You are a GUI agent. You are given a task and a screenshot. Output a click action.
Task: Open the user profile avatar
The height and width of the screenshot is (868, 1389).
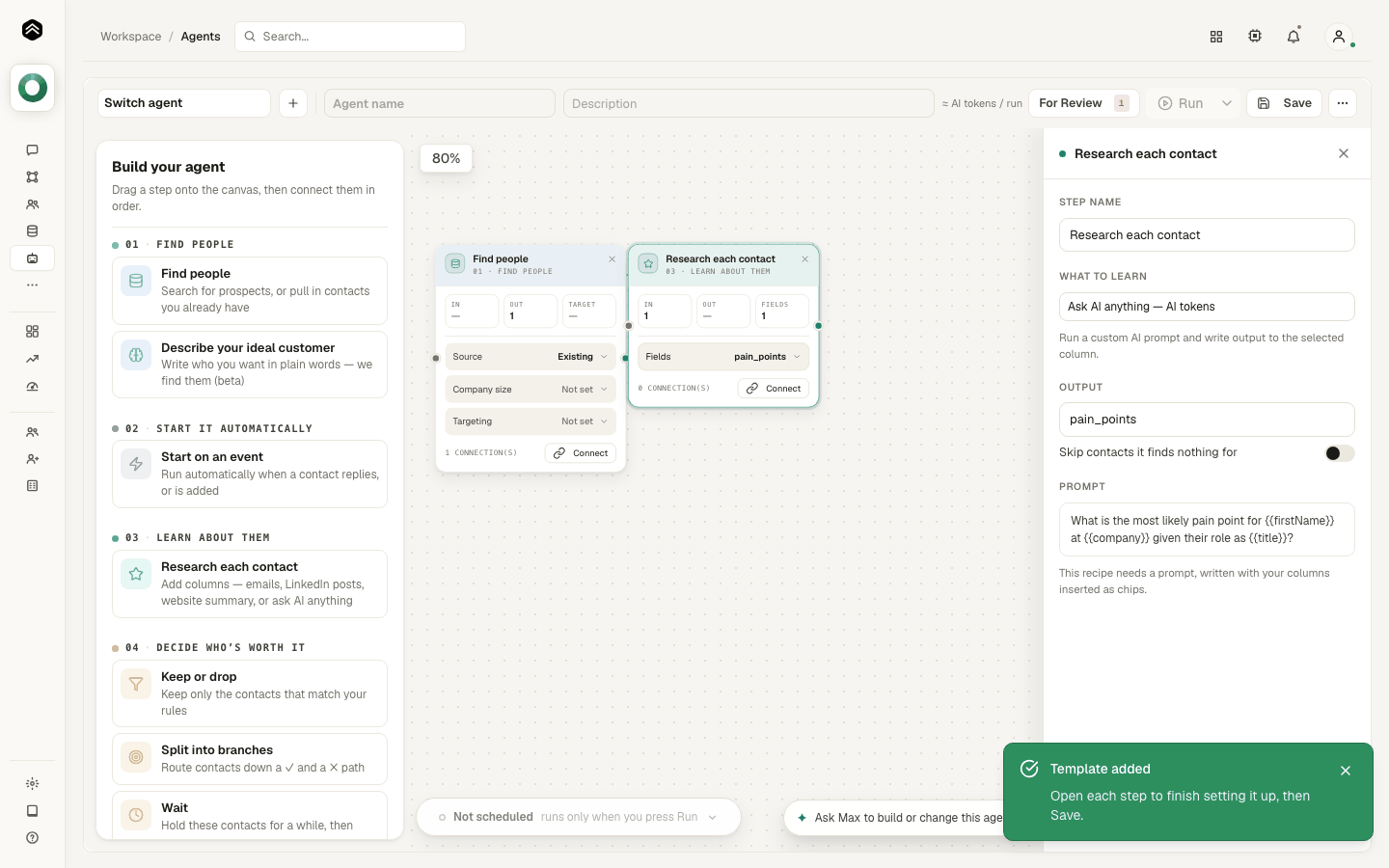pos(1338,37)
